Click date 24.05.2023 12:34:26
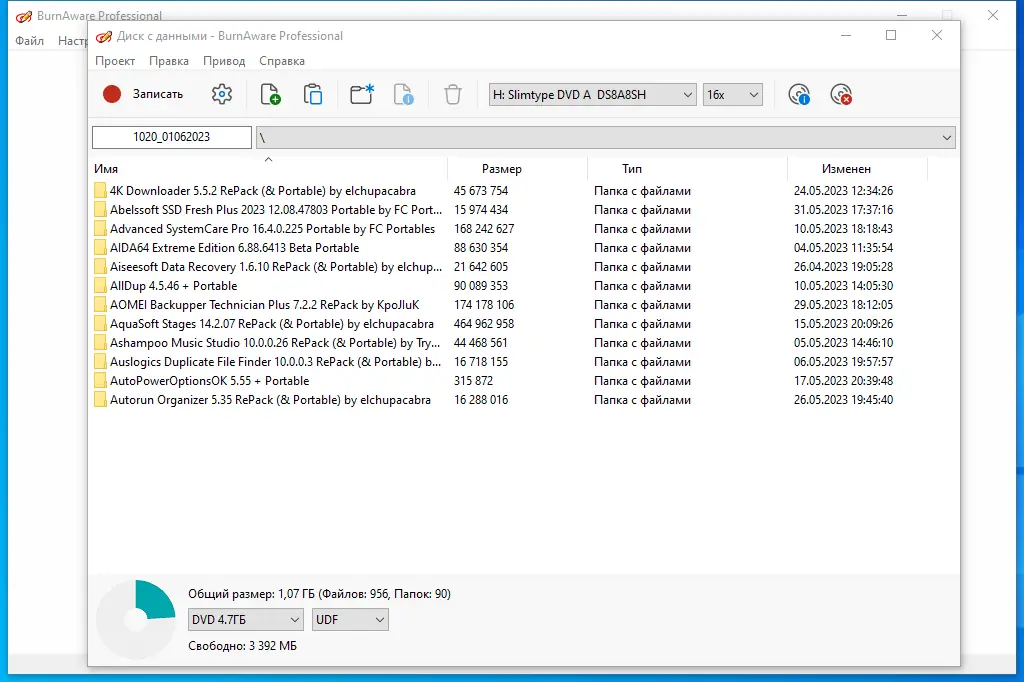 pyautogui.click(x=843, y=191)
